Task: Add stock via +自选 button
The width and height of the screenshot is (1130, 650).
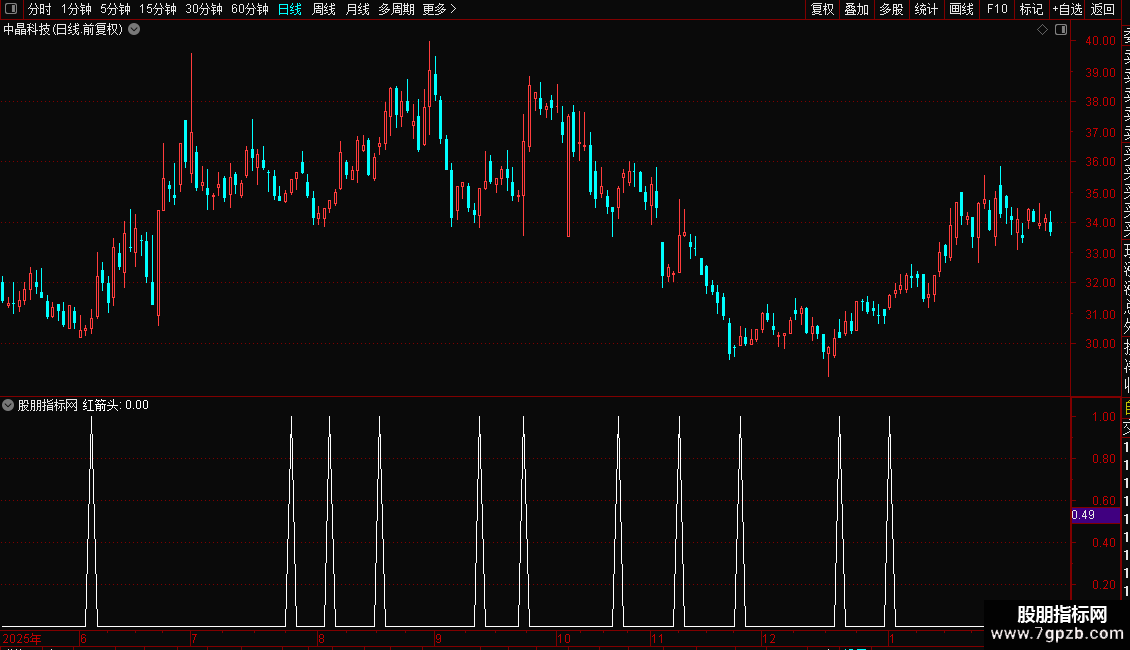Action: pyautogui.click(x=1067, y=9)
